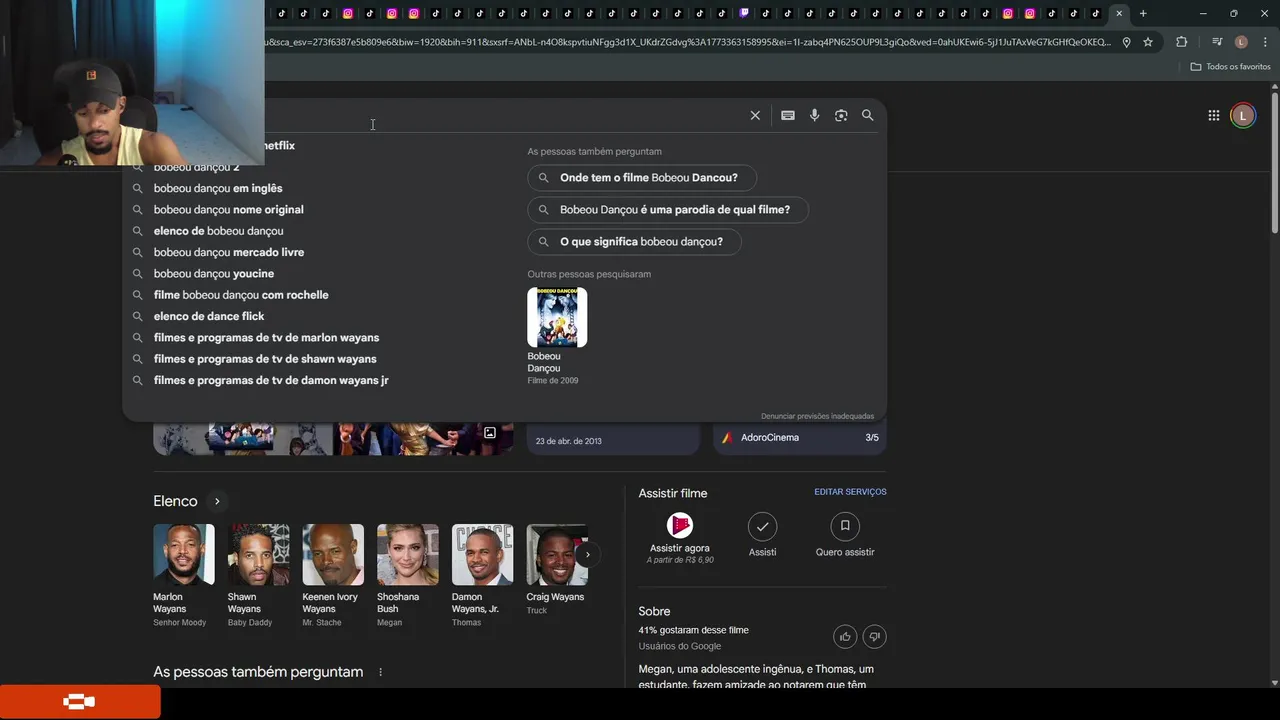Submit search with magnifying glass icon
1280x720 pixels.
click(x=868, y=116)
